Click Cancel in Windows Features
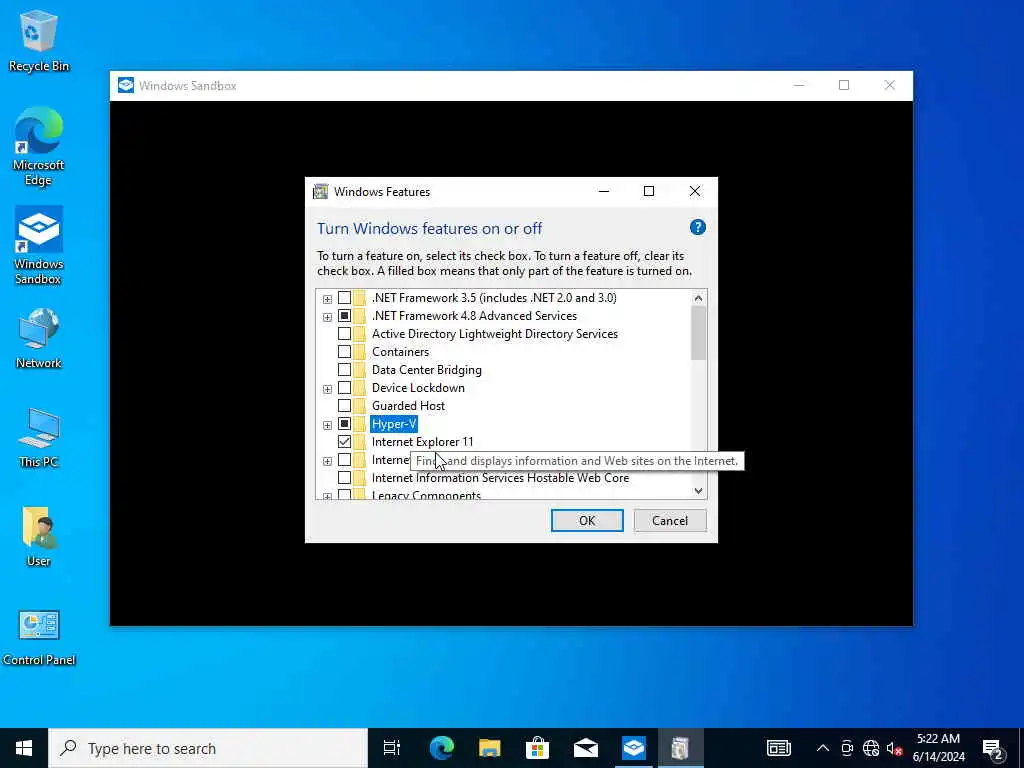The image size is (1024, 768). tap(670, 520)
